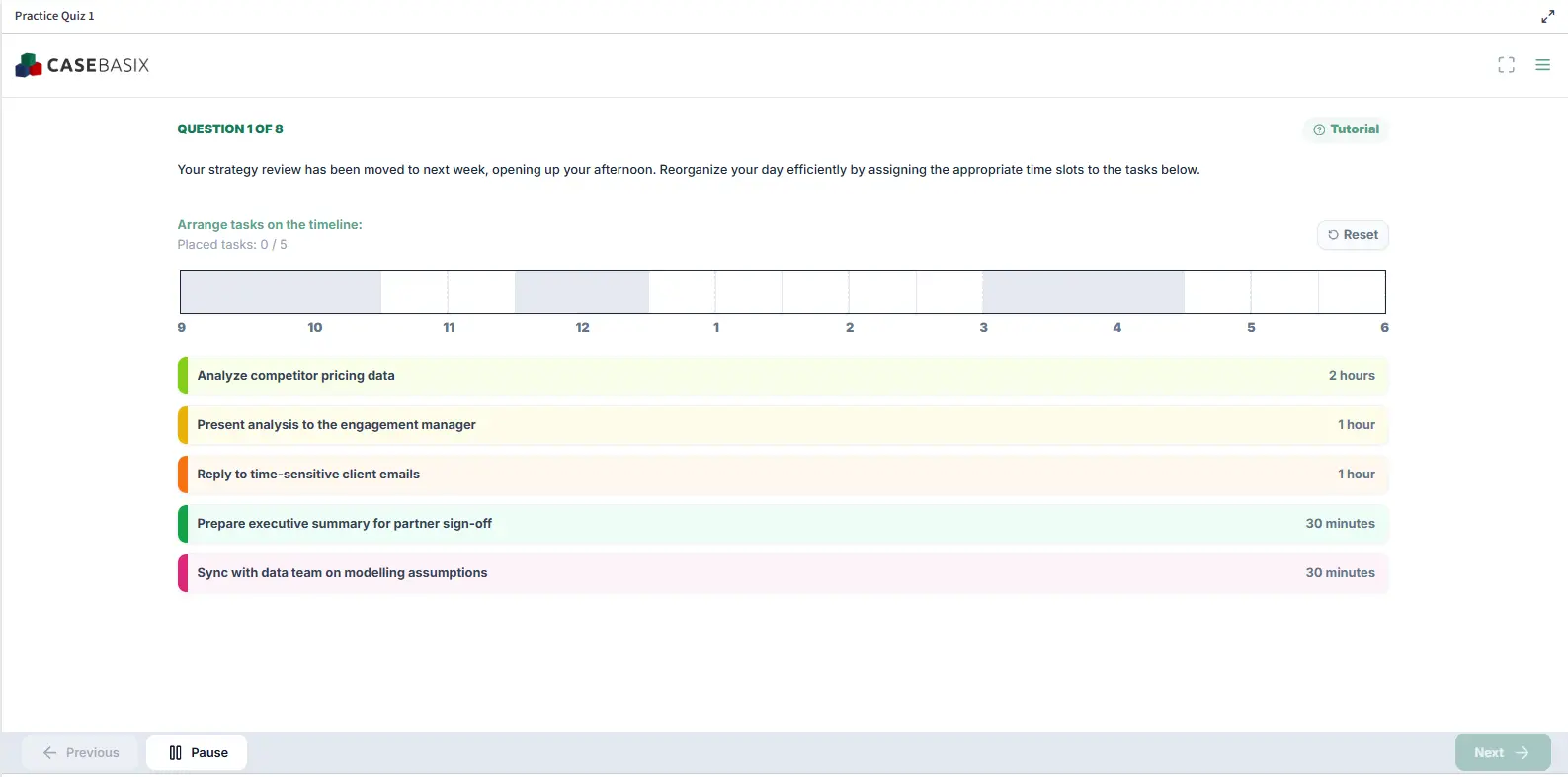Click the '30 minutes' label of the Sync task
The image size is (1568, 777).
[x=1340, y=573]
